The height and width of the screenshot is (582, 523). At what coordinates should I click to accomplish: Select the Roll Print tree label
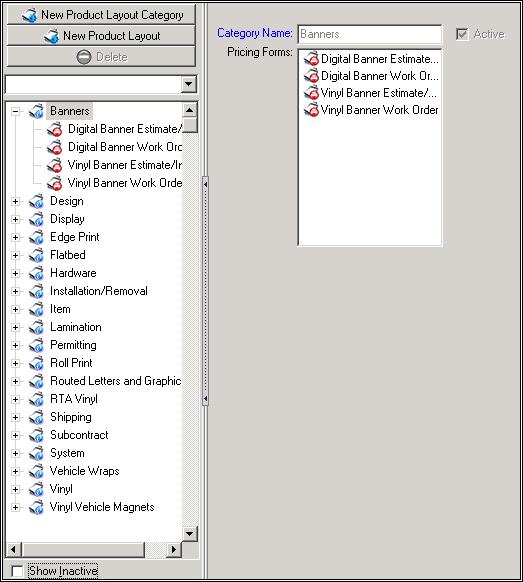click(x=71, y=363)
